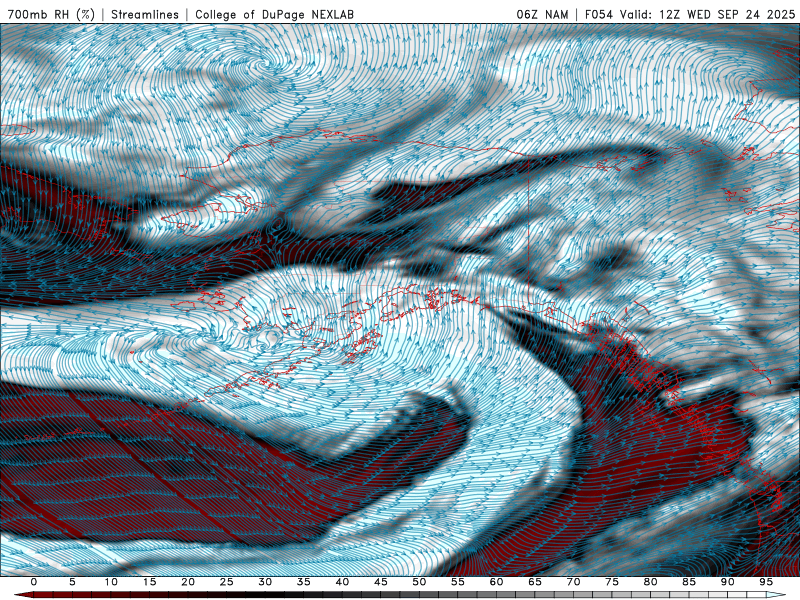This screenshot has width=800, height=600.
Task: Click the 'F054' forecast hour text
Action: click(x=598, y=14)
